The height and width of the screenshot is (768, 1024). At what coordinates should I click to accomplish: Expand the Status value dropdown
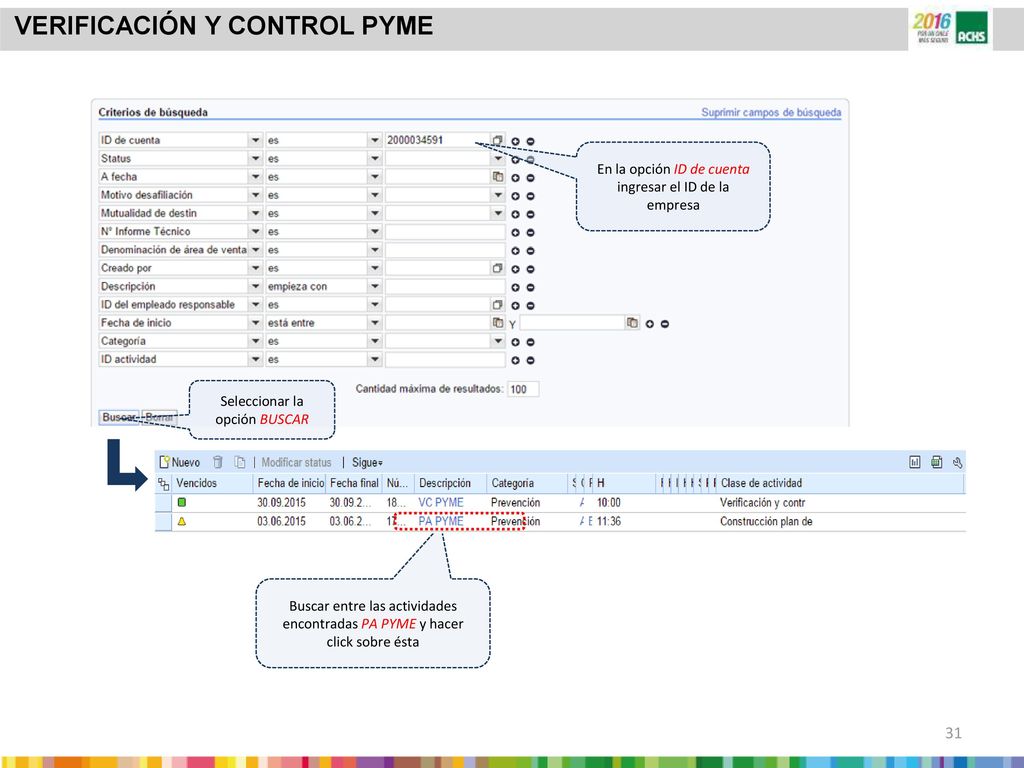coord(498,159)
